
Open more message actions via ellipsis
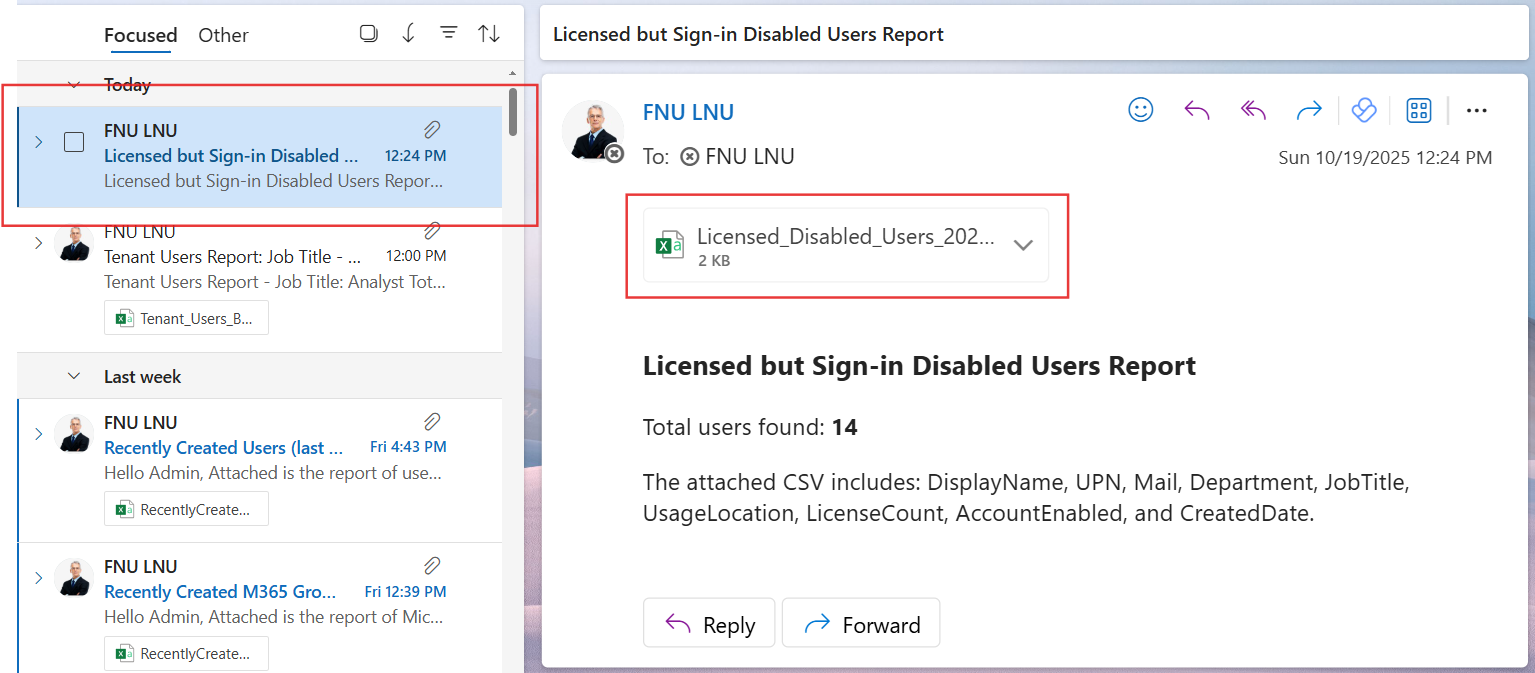[1477, 110]
